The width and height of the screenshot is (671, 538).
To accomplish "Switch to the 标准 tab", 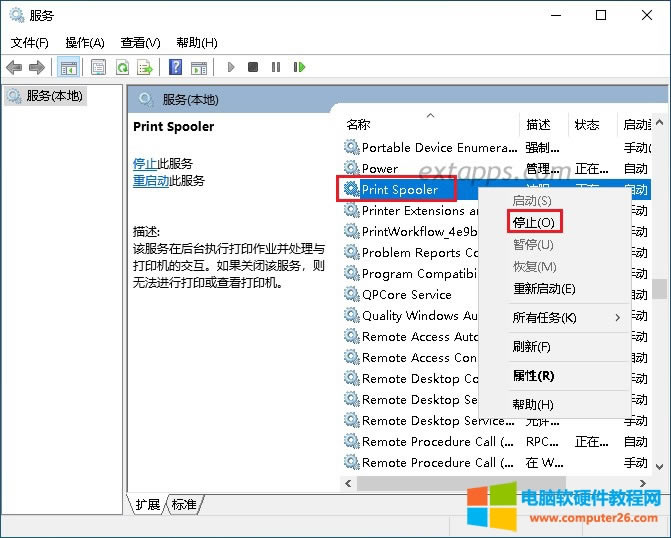I will [184, 505].
